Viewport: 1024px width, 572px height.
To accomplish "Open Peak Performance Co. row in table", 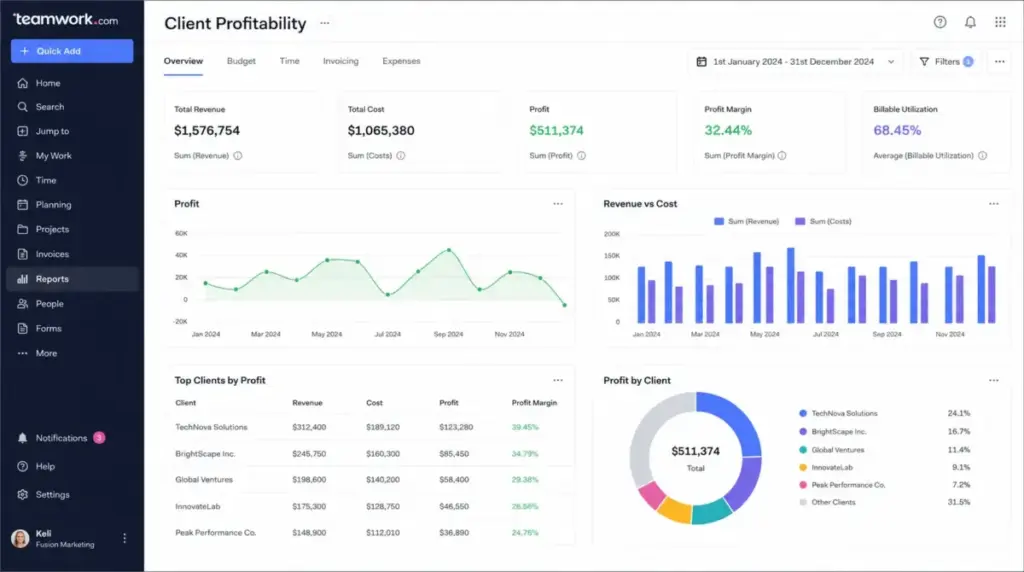I will tap(370, 532).
